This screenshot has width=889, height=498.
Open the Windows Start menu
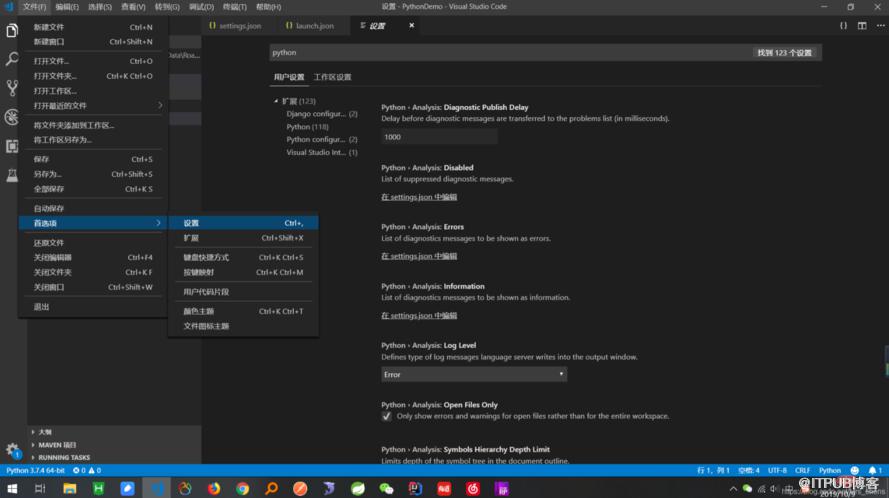tap(12, 488)
